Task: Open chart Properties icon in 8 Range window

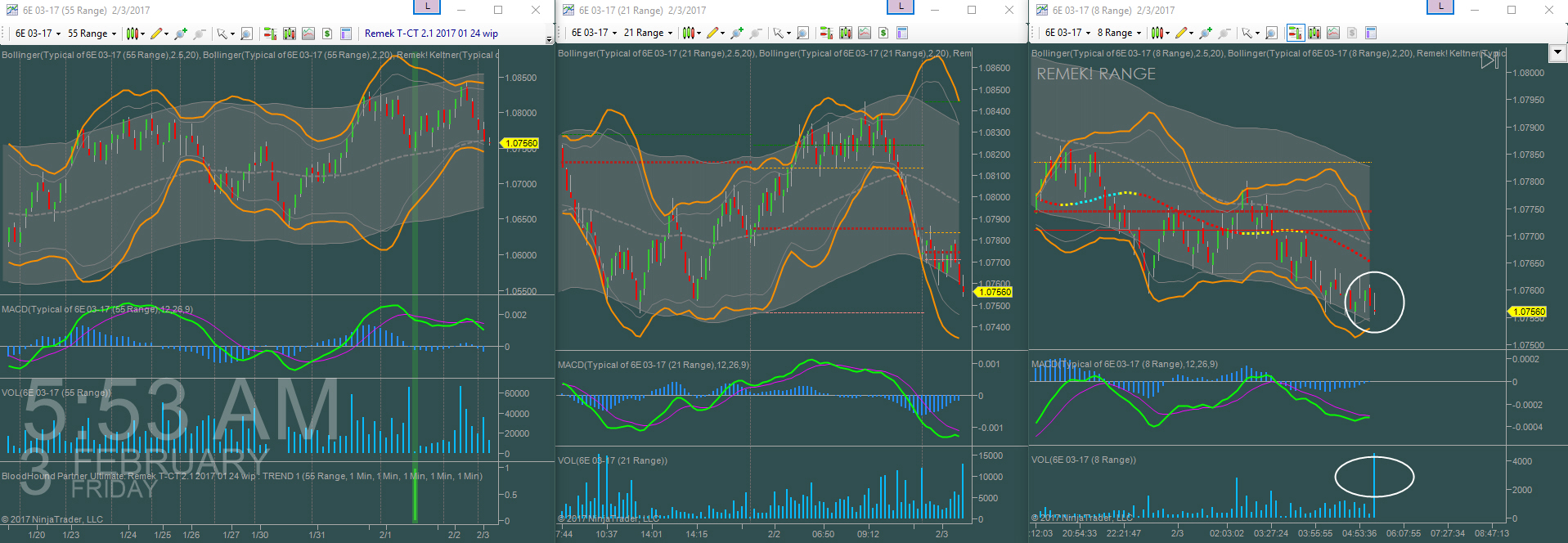Action: (1371, 33)
